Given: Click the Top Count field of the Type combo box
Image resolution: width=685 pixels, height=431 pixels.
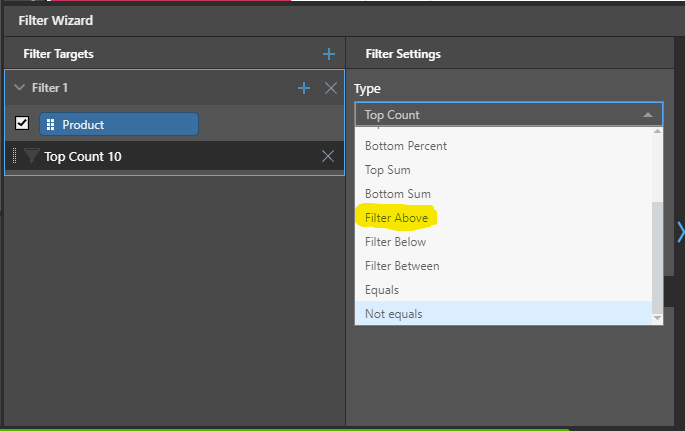Looking at the screenshot, I should coord(509,114).
